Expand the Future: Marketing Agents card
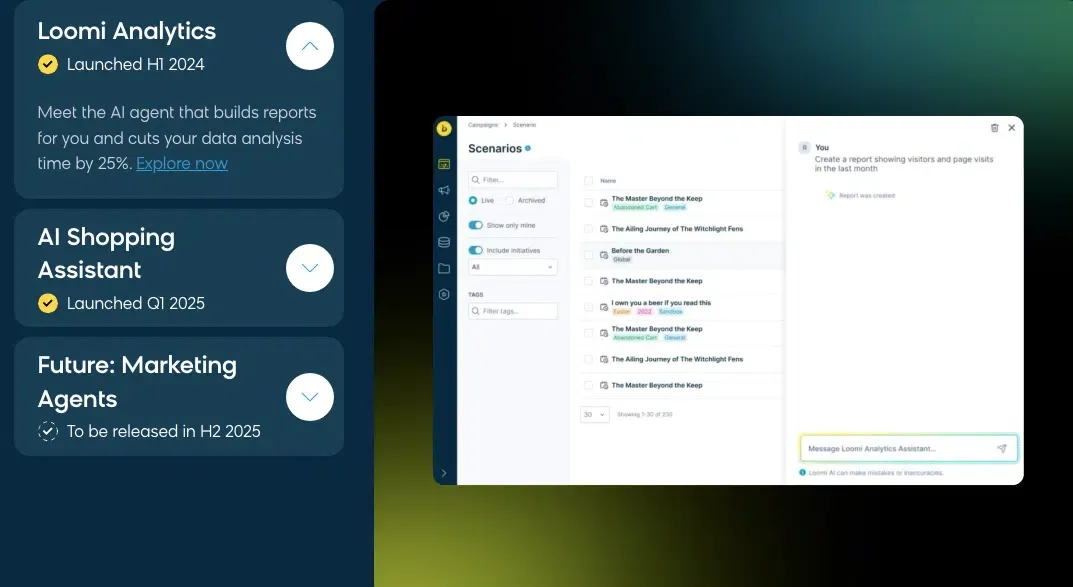This screenshot has width=1073, height=587. pos(310,397)
